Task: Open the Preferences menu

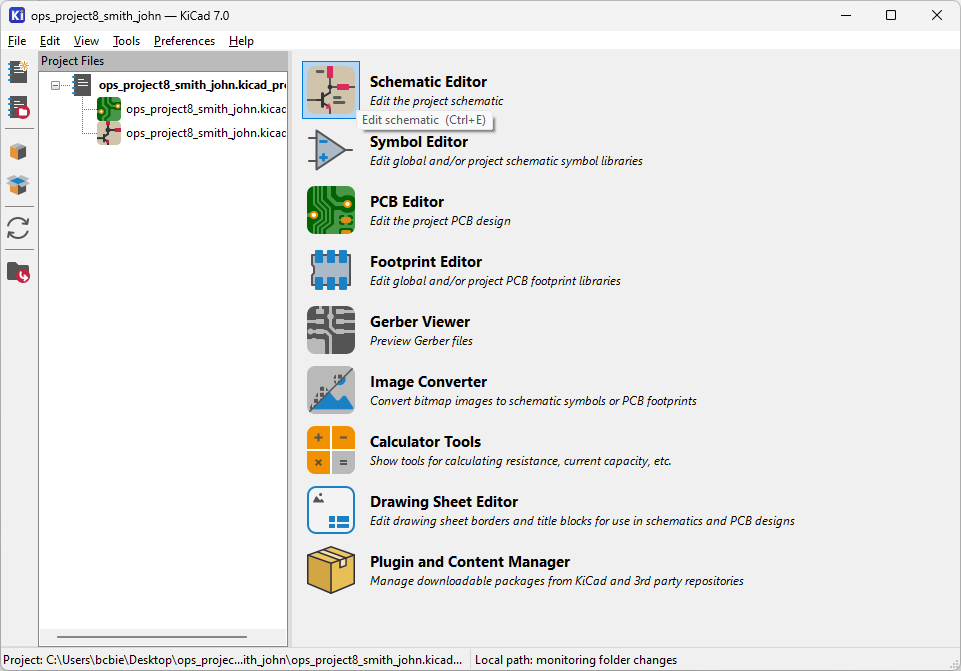Action: click(184, 41)
